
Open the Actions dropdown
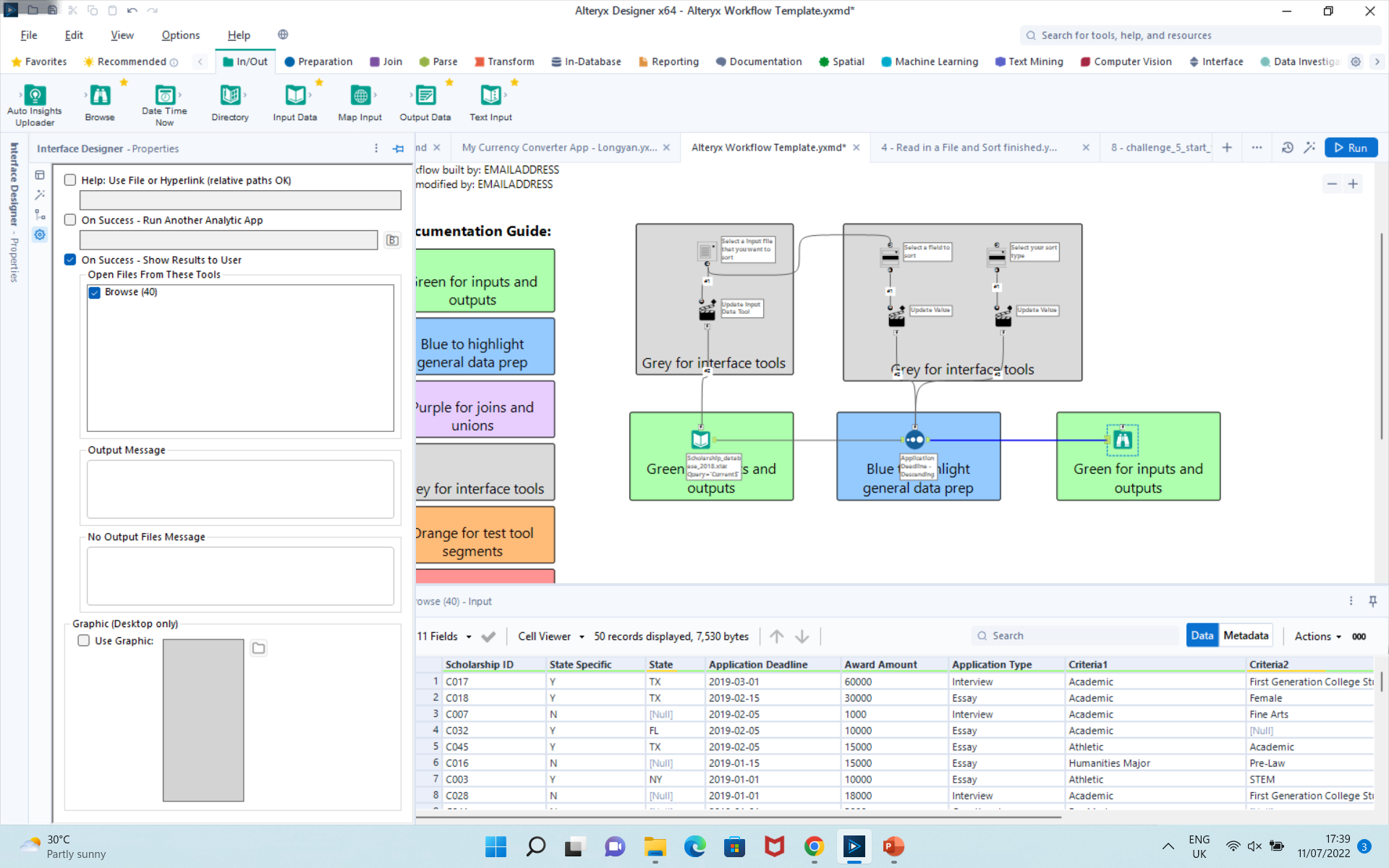1317,637
